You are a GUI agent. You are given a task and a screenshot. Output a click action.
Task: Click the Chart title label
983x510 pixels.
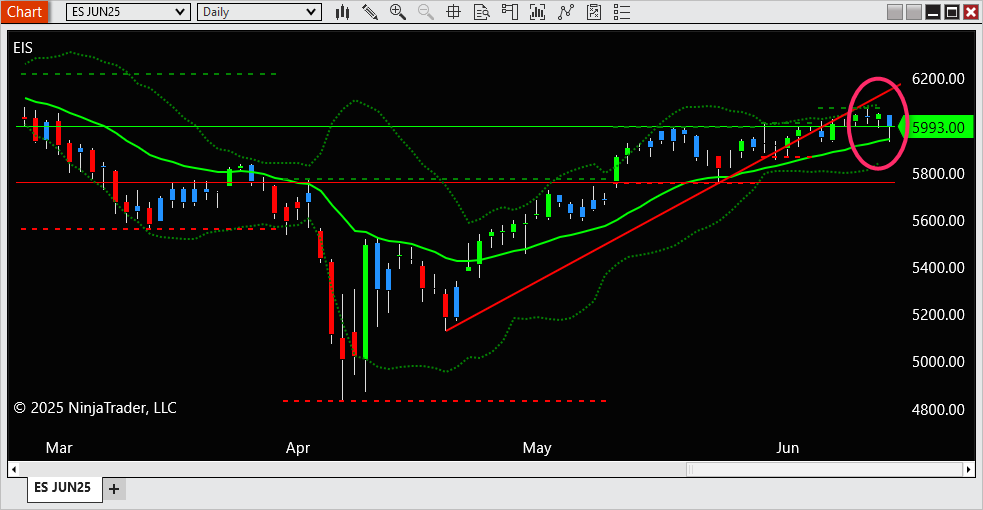coord(24,12)
